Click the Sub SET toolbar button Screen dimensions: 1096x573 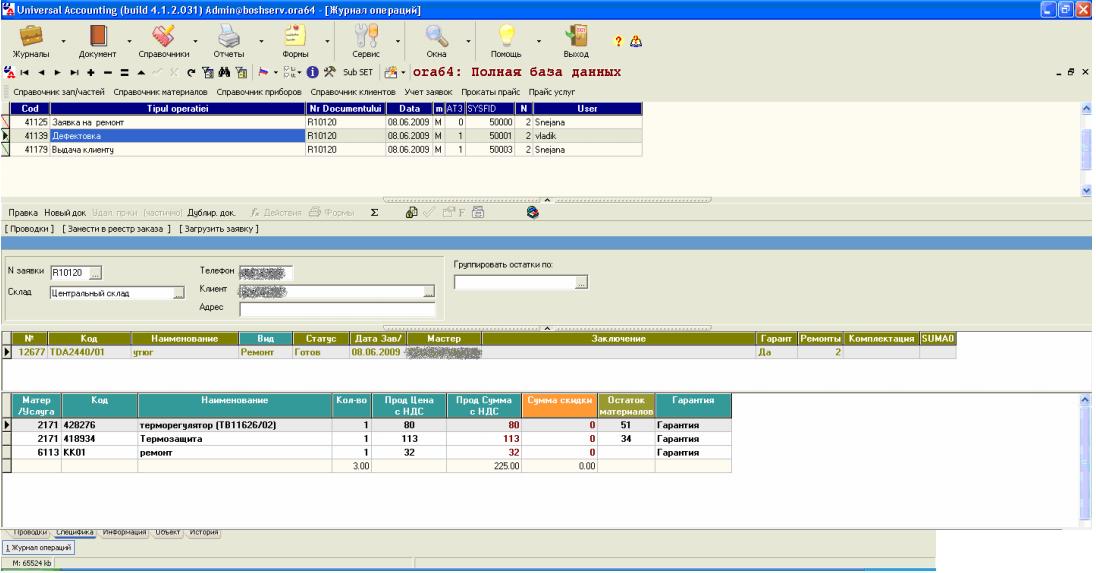point(357,72)
